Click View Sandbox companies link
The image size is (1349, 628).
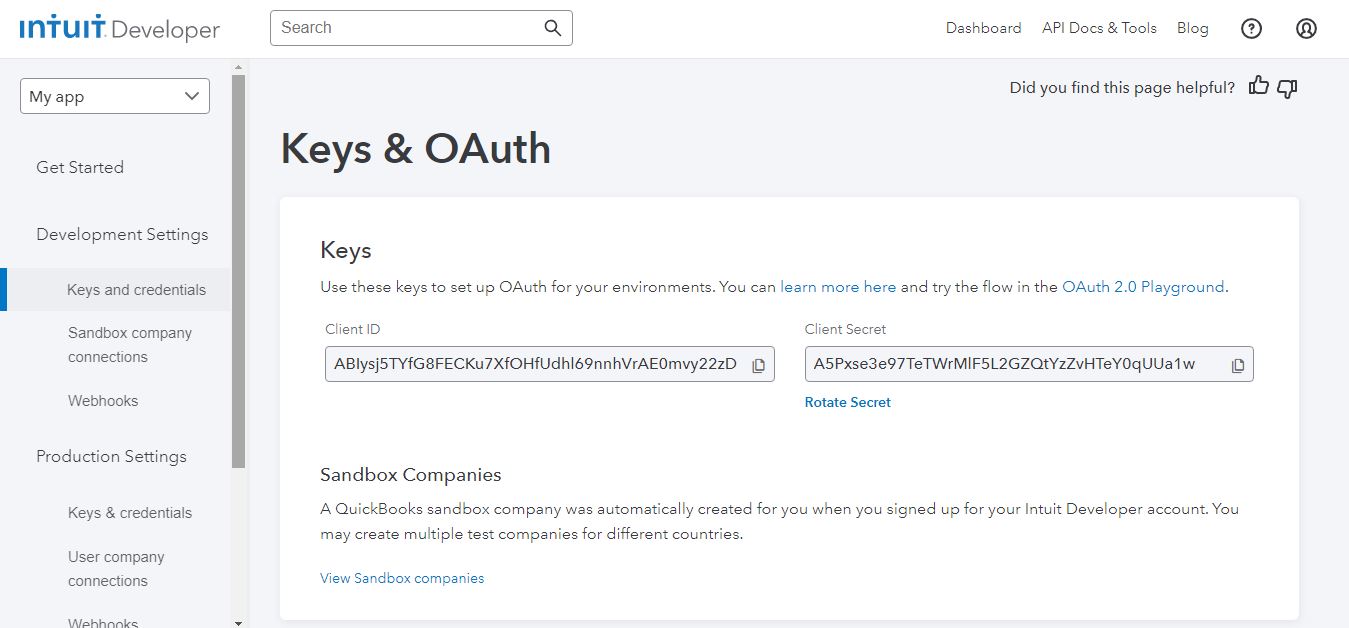click(402, 578)
